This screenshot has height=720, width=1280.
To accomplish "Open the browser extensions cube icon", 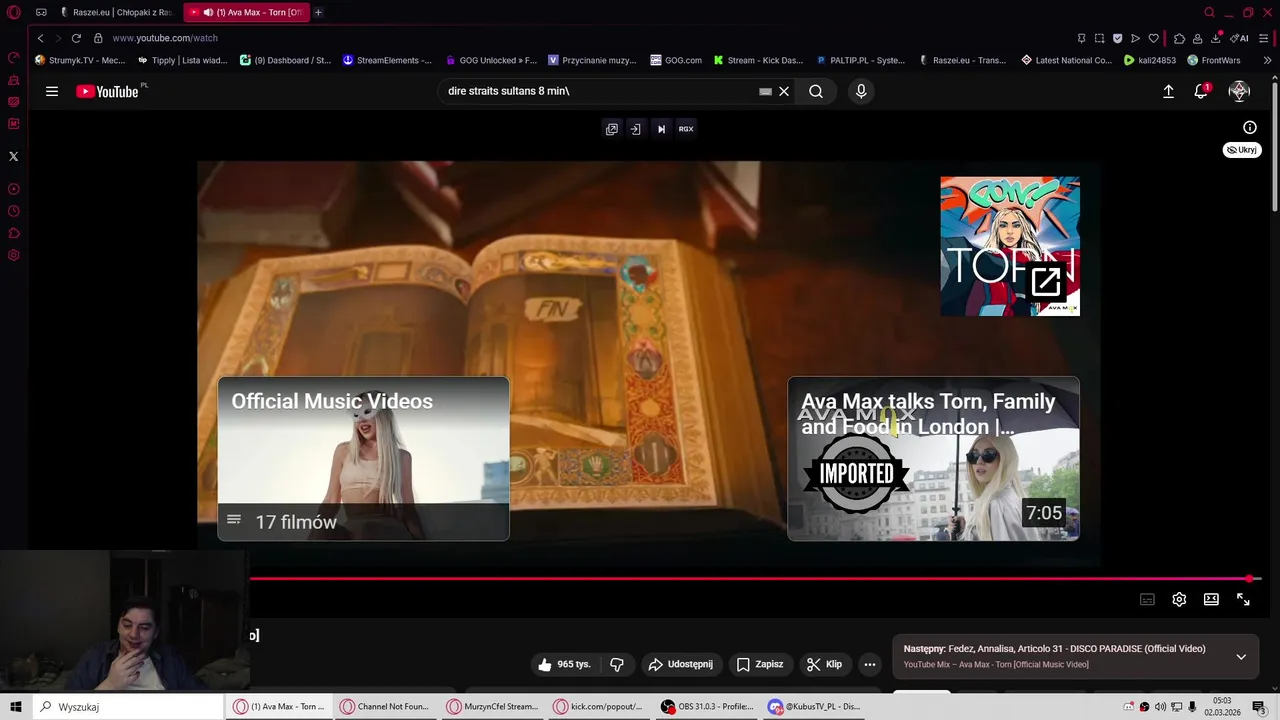I will tap(1179, 38).
